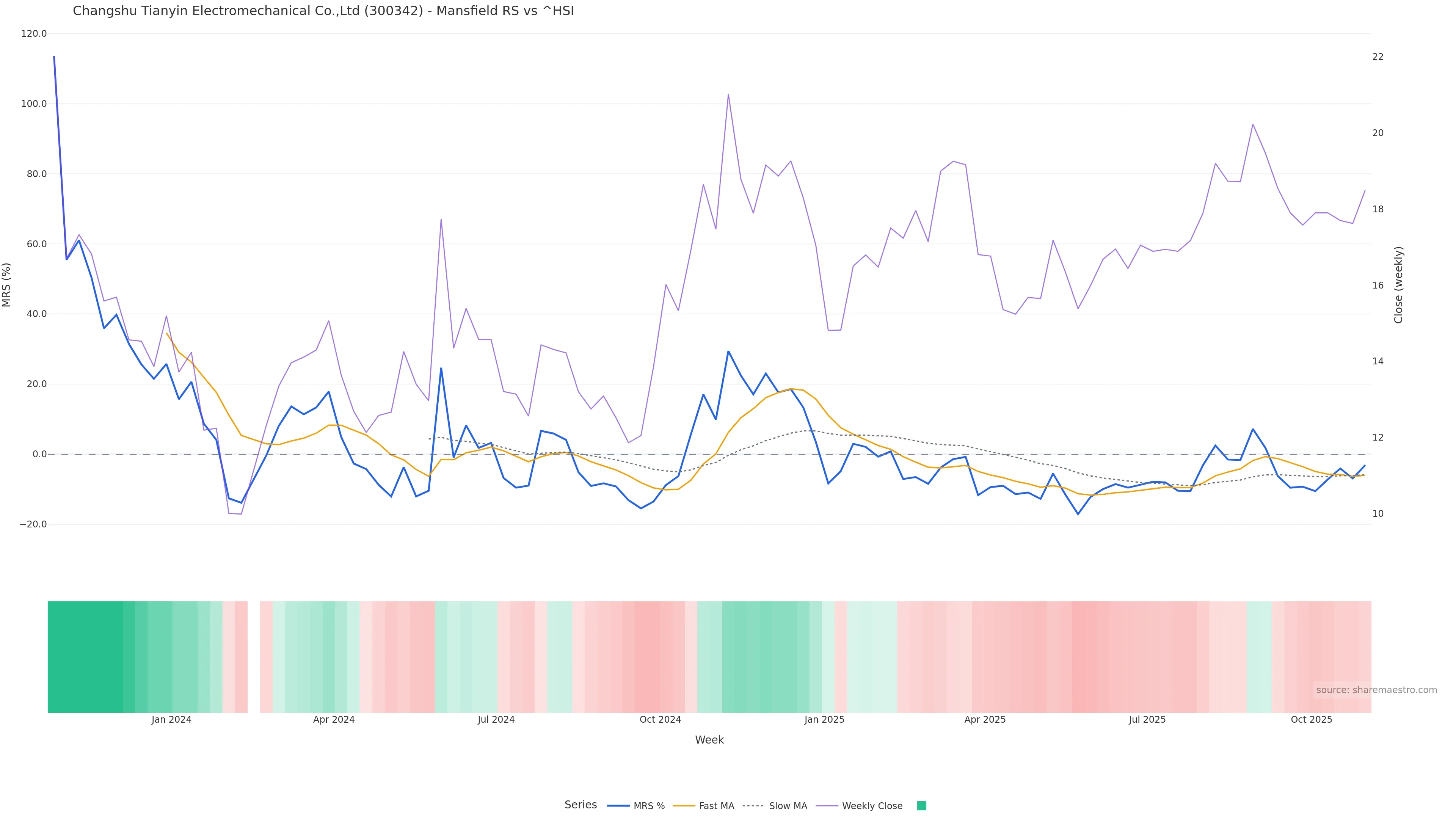Viewport: 1456px width, 819px height.
Task: Click the Close (weekly) right axis title
Action: pos(1398,284)
